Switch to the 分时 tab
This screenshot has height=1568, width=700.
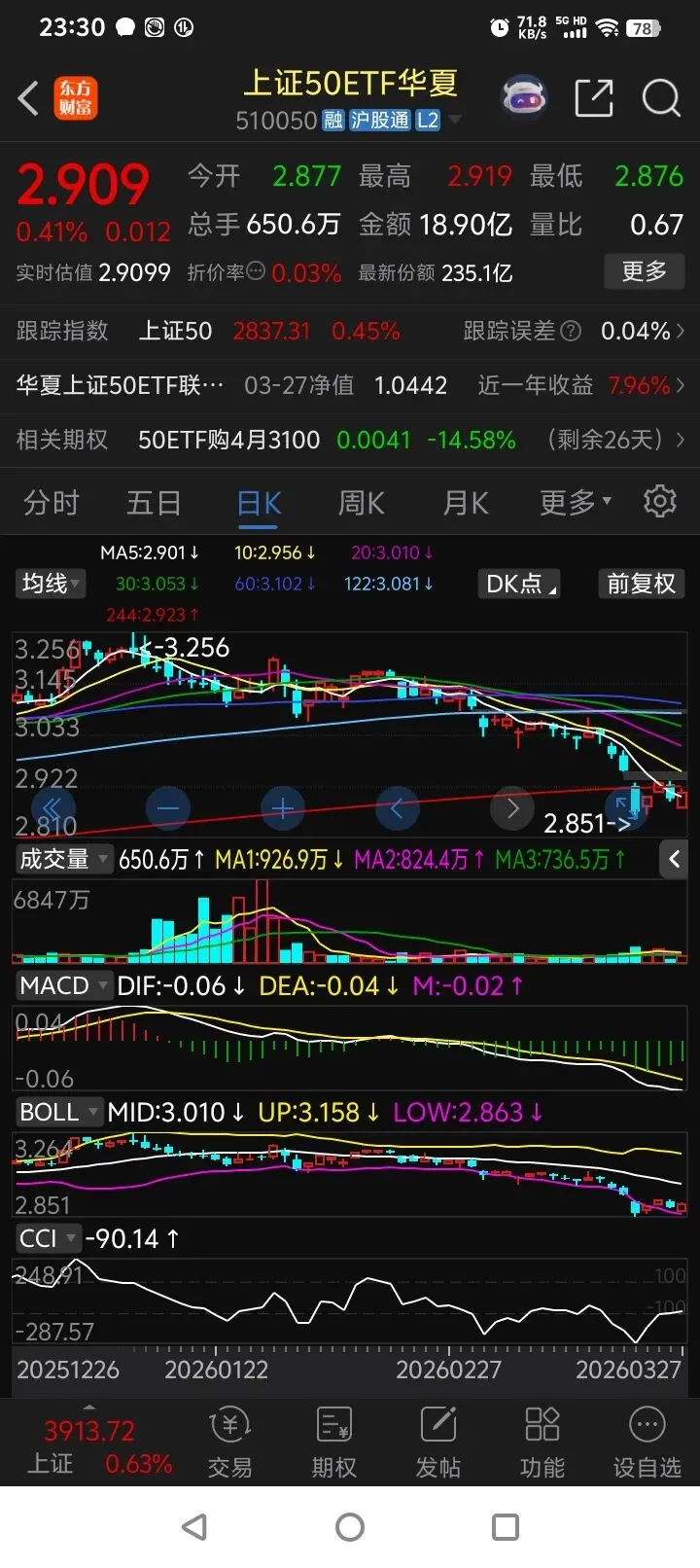(51, 503)
